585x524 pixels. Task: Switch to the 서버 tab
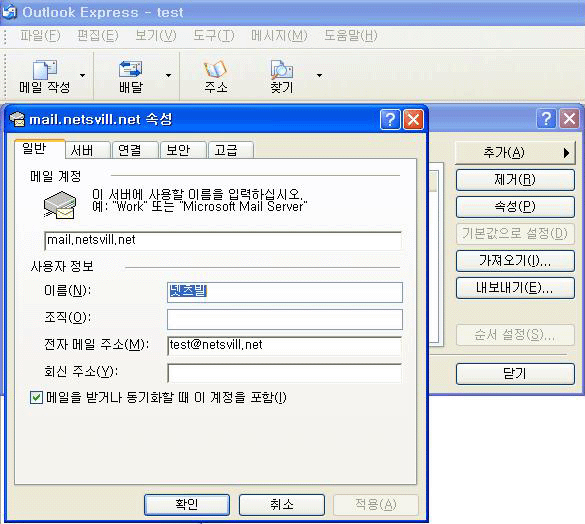(x=87, y=150)
